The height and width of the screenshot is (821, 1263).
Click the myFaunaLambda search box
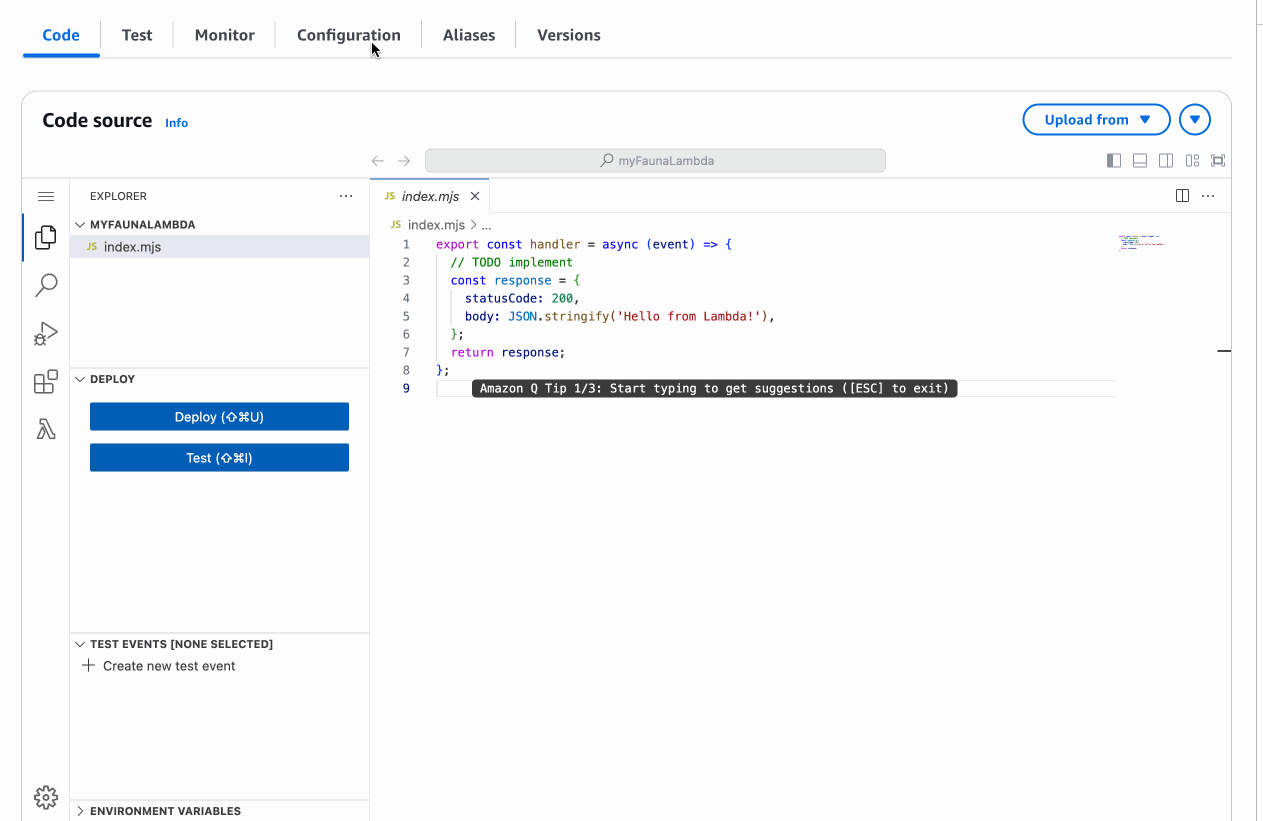[x=655, y=160]
